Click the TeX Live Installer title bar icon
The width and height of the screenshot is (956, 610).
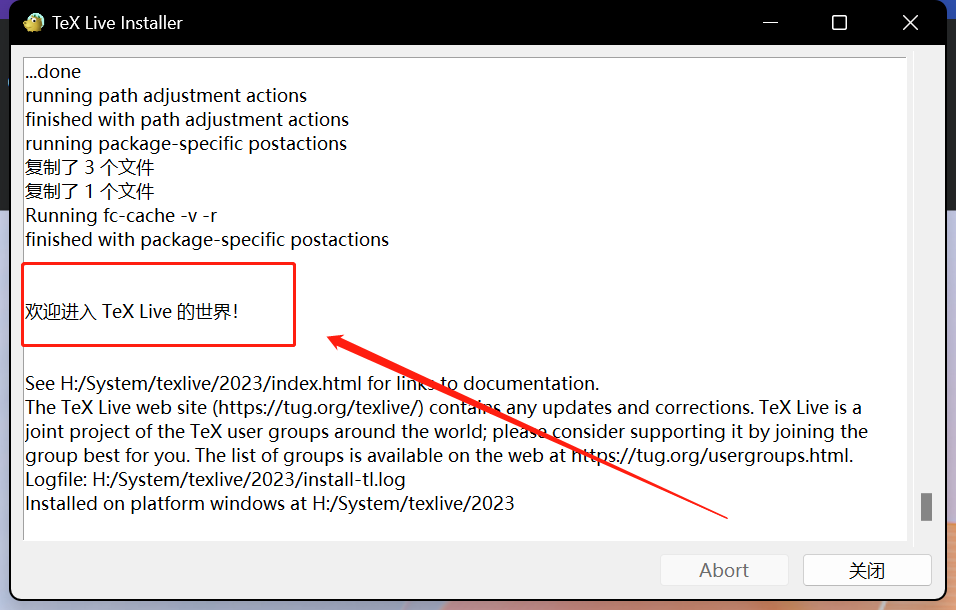[34, 23]
